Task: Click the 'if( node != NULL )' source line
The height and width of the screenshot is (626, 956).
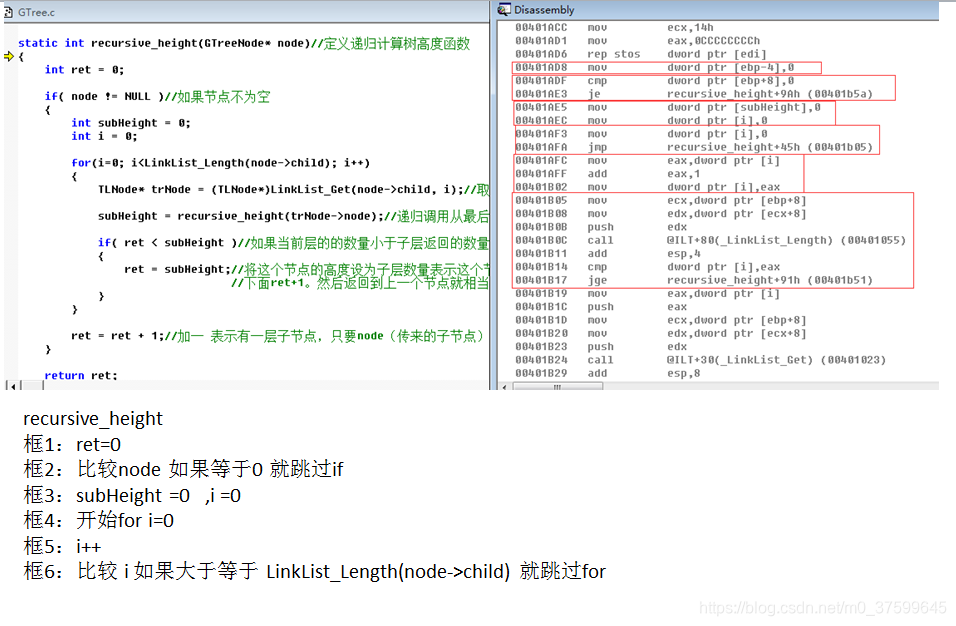Action: 157,96
